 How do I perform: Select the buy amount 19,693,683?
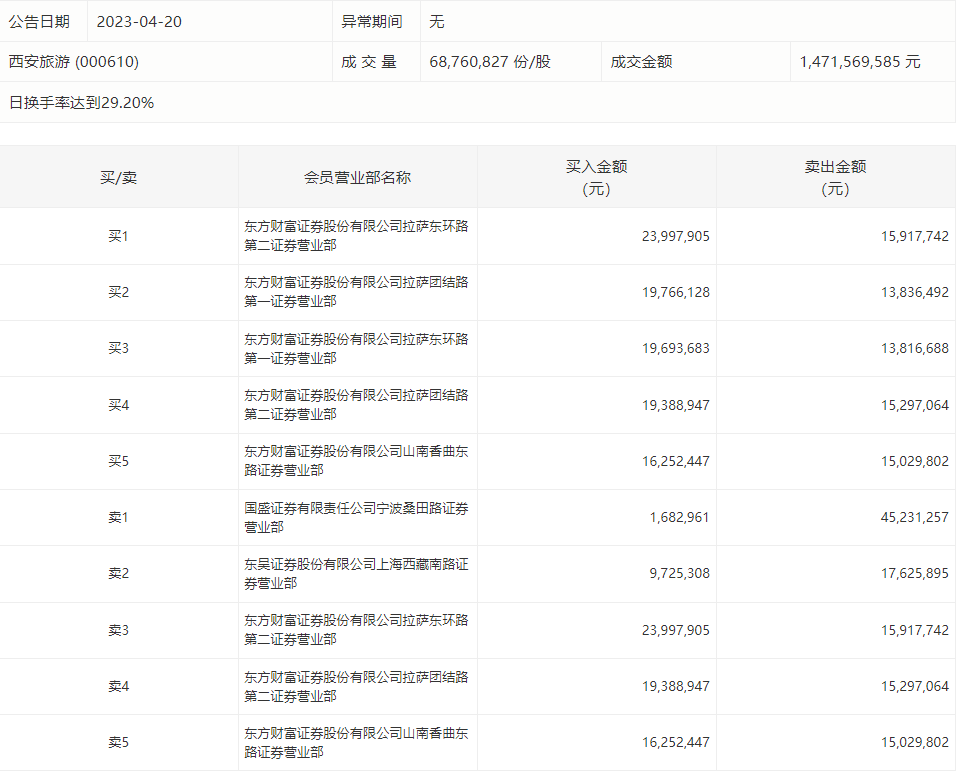click(676, 348)
